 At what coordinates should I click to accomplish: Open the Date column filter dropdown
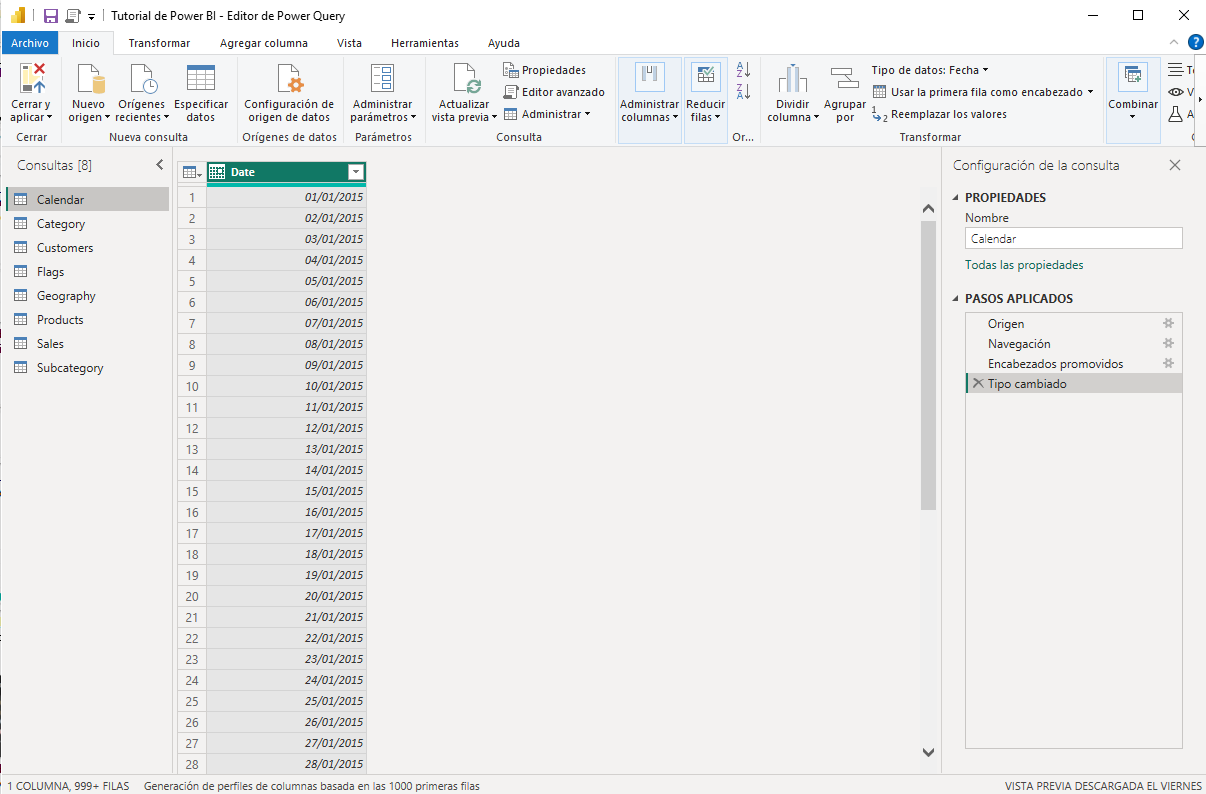(355, 173)
